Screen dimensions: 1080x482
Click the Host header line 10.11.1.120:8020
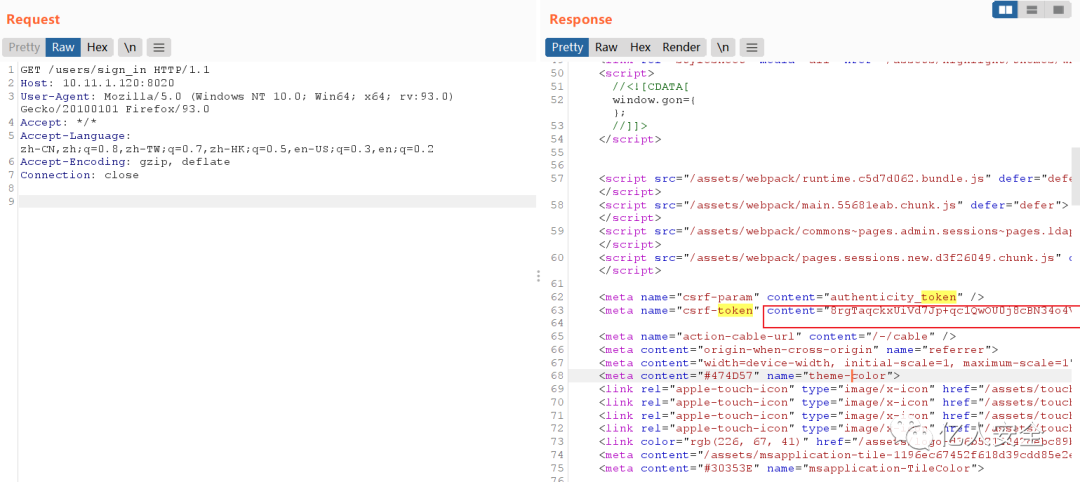(x=97, y=83)
